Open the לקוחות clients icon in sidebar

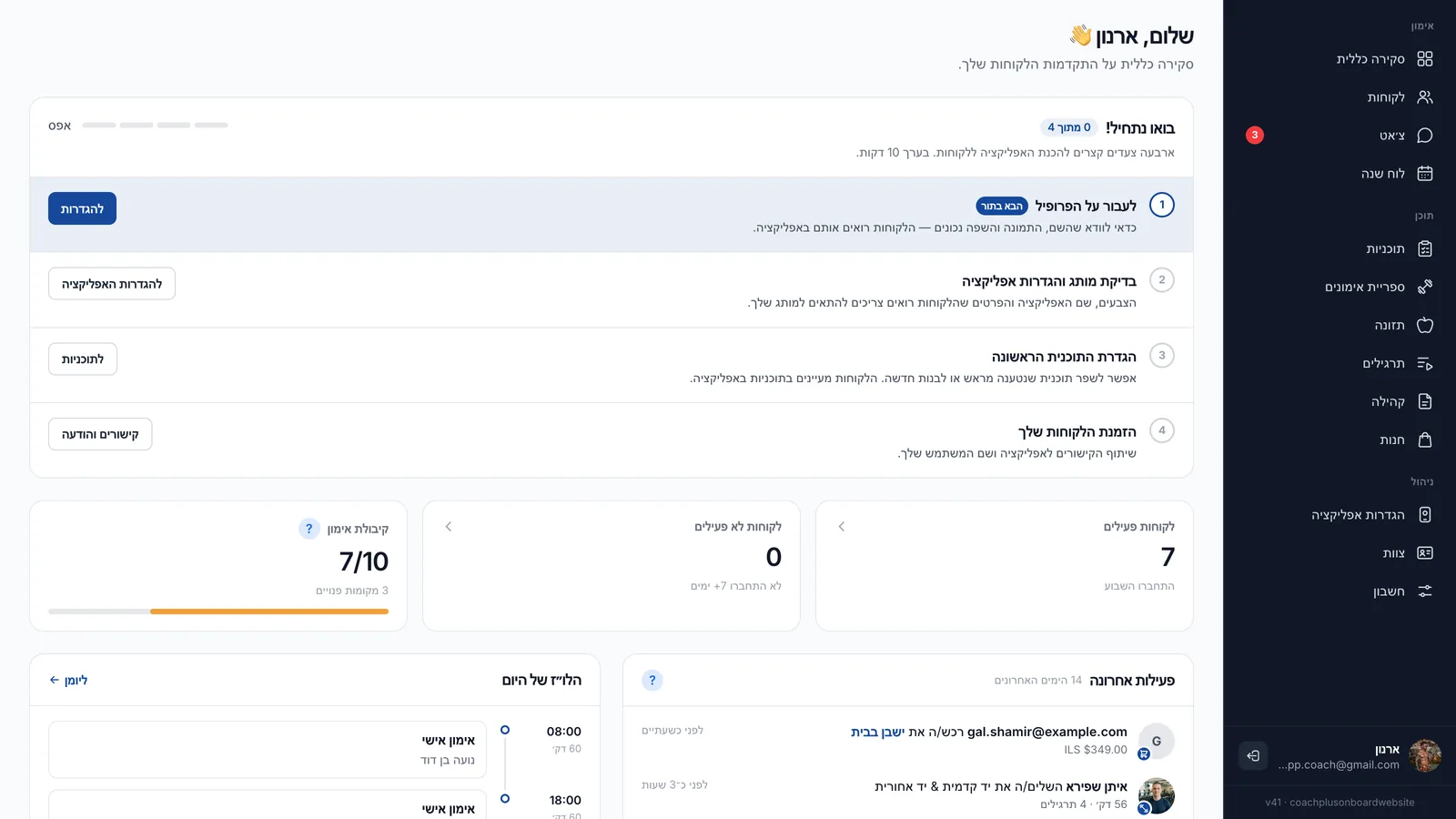(x=1425, y=97)
